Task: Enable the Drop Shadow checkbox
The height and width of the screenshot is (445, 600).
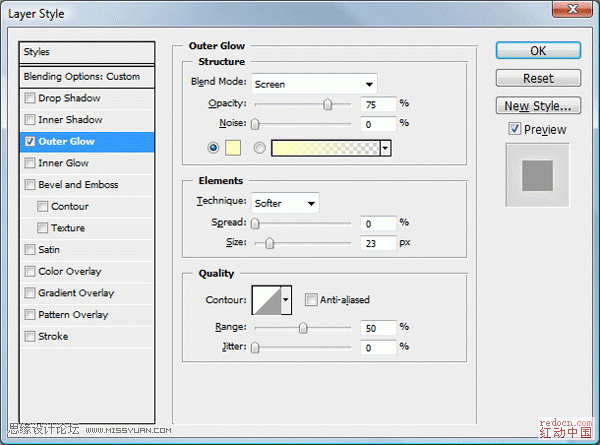Action: pos(29,98)
